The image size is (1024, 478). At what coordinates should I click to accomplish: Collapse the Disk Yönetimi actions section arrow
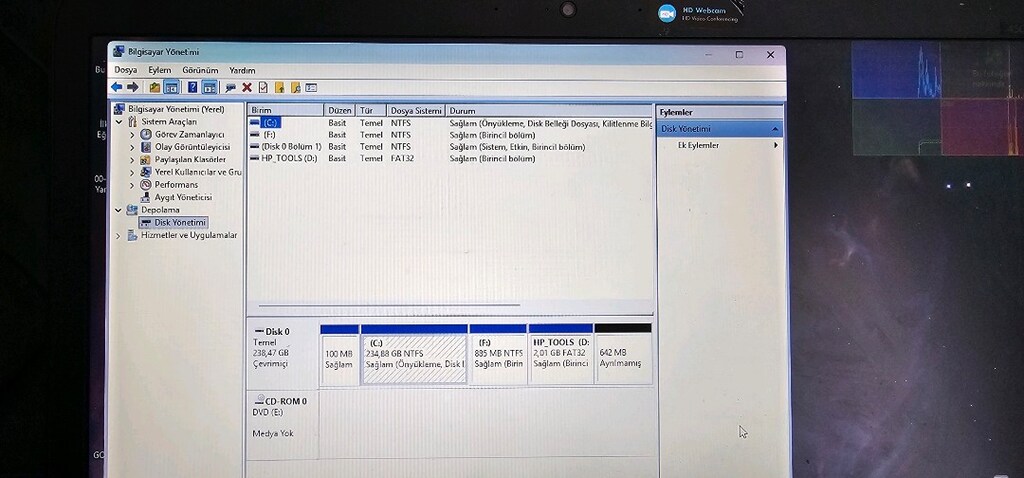click(x=775, y=129)
